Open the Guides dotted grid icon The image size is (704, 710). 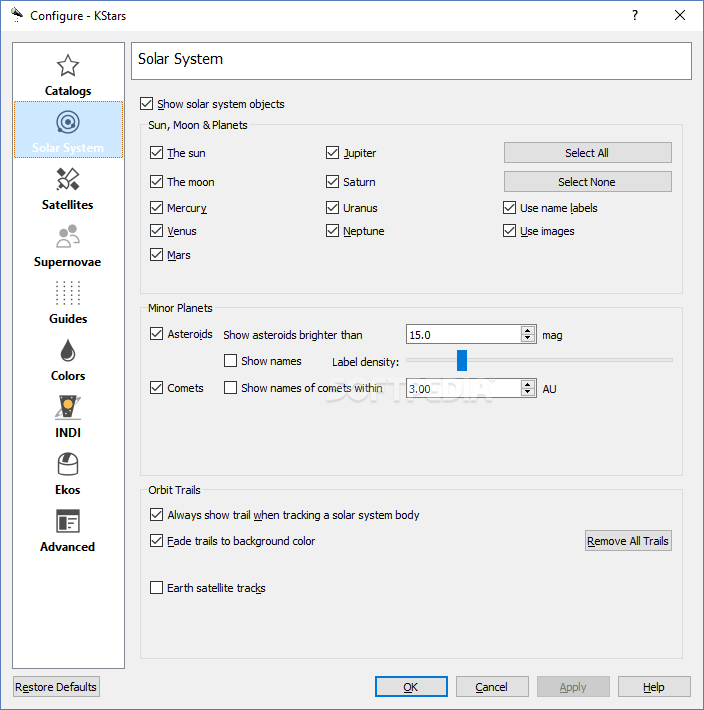68,293
